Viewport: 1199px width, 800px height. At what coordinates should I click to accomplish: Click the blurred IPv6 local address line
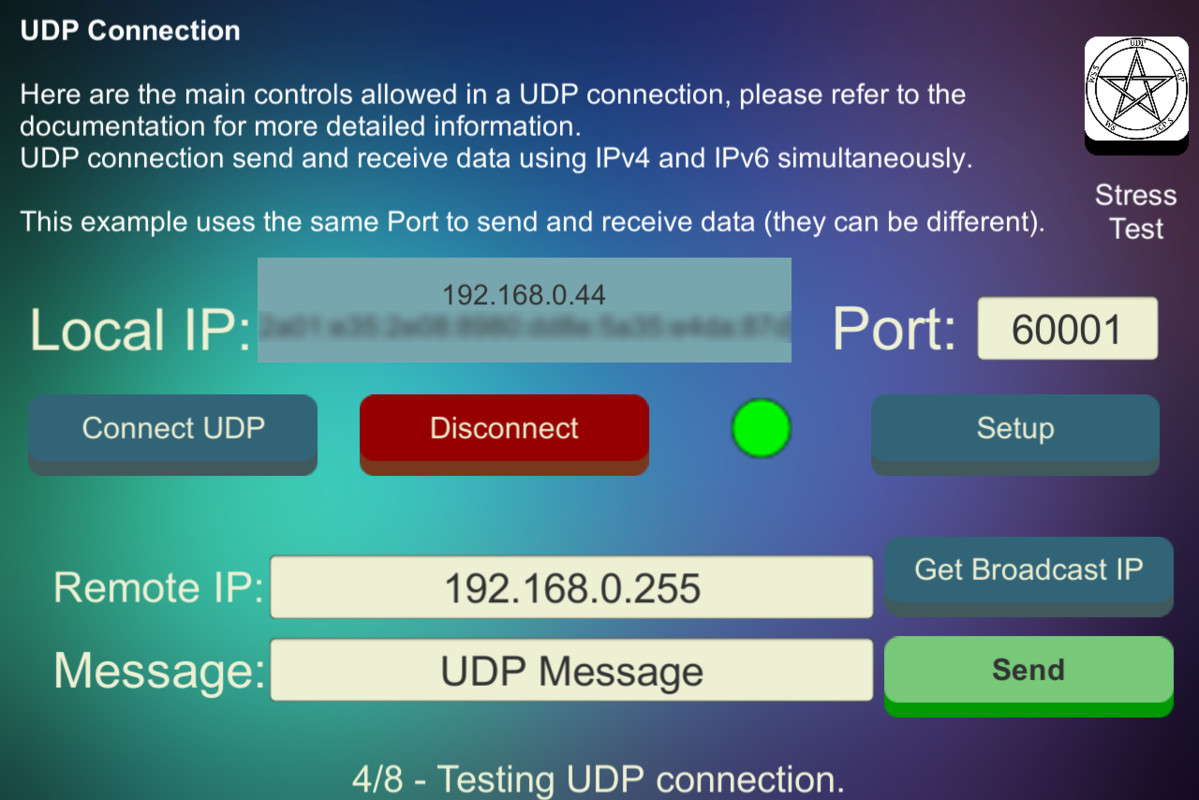pyautogui.click(x=525, y=327)
